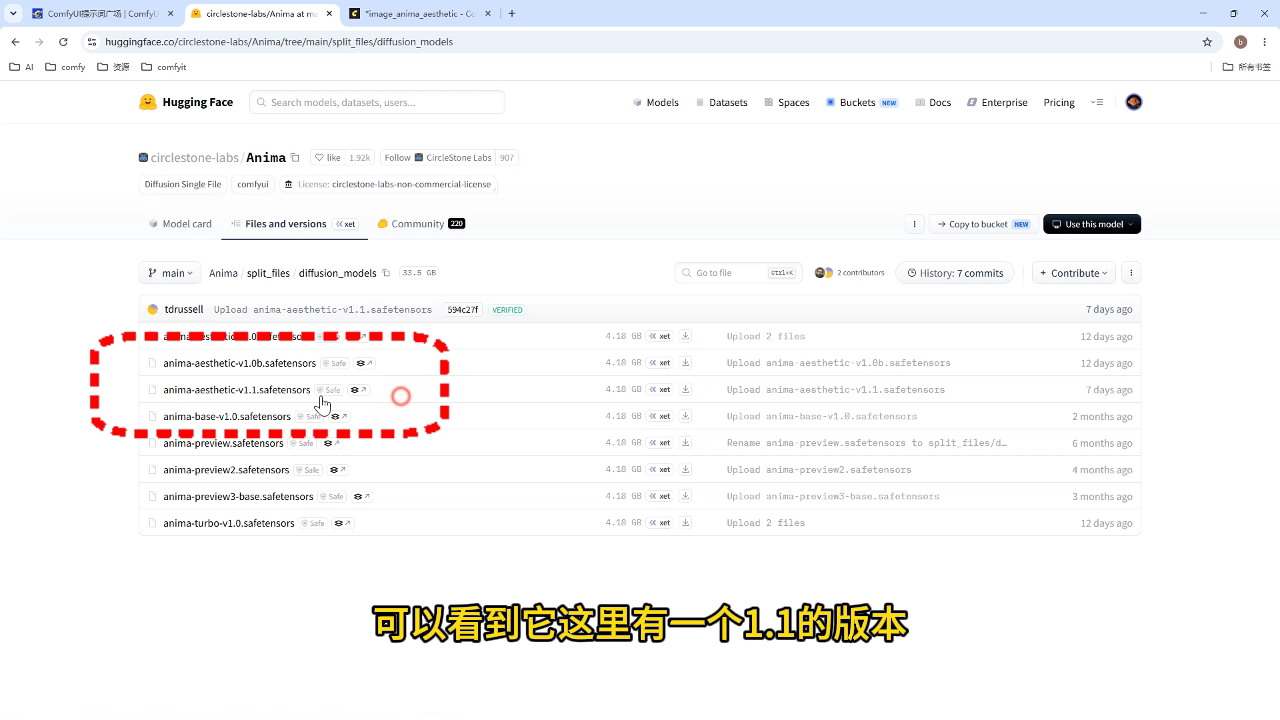Open the tdrussell user profile link
Screen dimensions: 1280x720
point(184,310)
